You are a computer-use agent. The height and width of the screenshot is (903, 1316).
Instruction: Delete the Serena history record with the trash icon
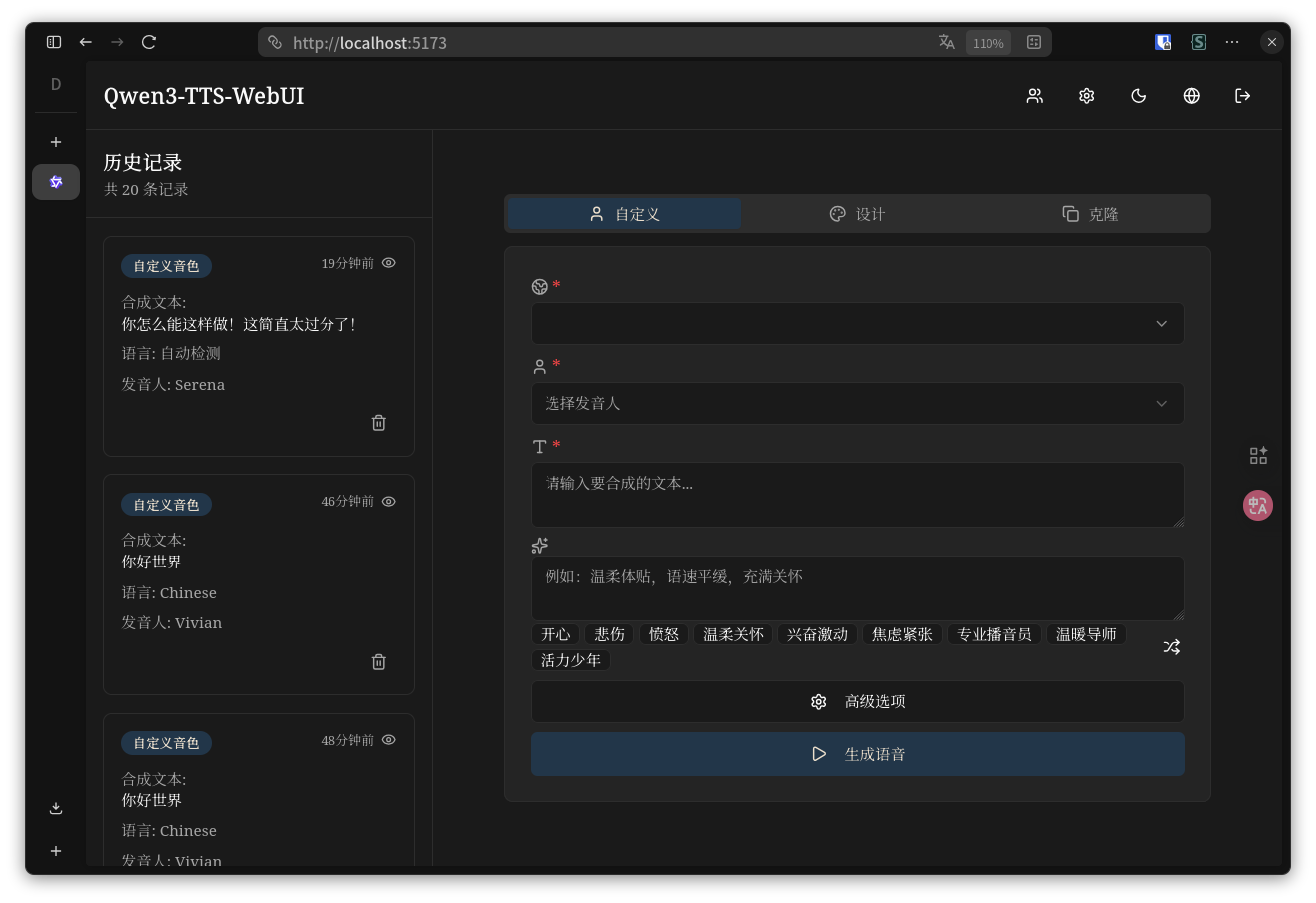[378, 422]
